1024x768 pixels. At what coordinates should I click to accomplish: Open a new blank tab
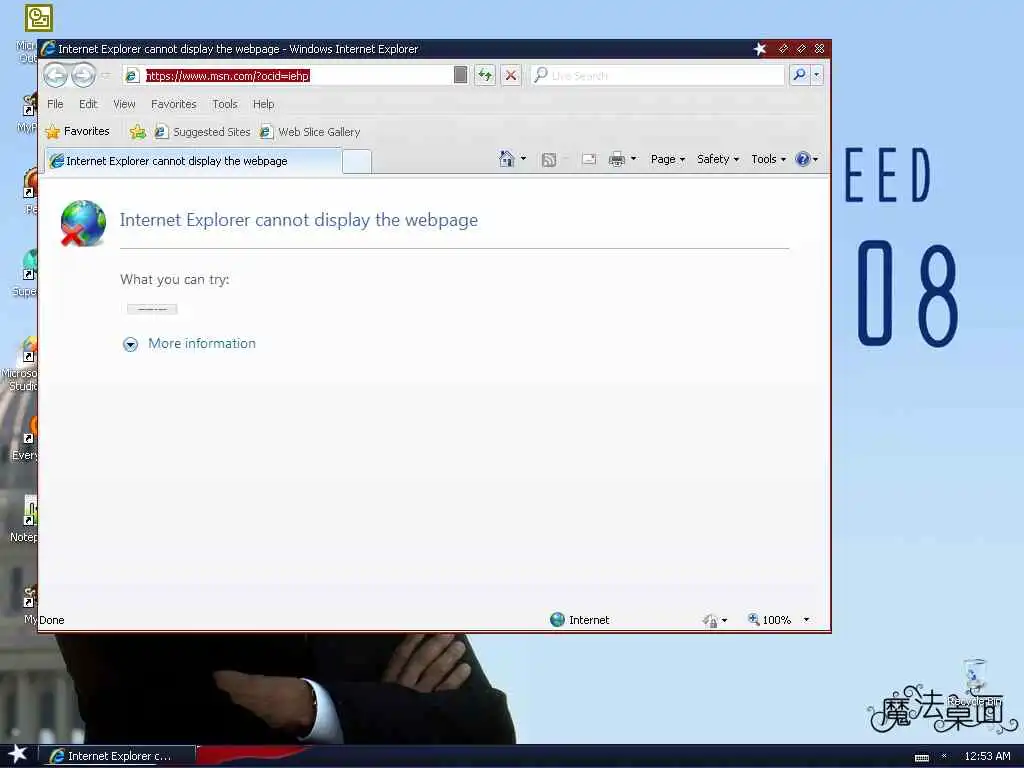tap(357, 162)
